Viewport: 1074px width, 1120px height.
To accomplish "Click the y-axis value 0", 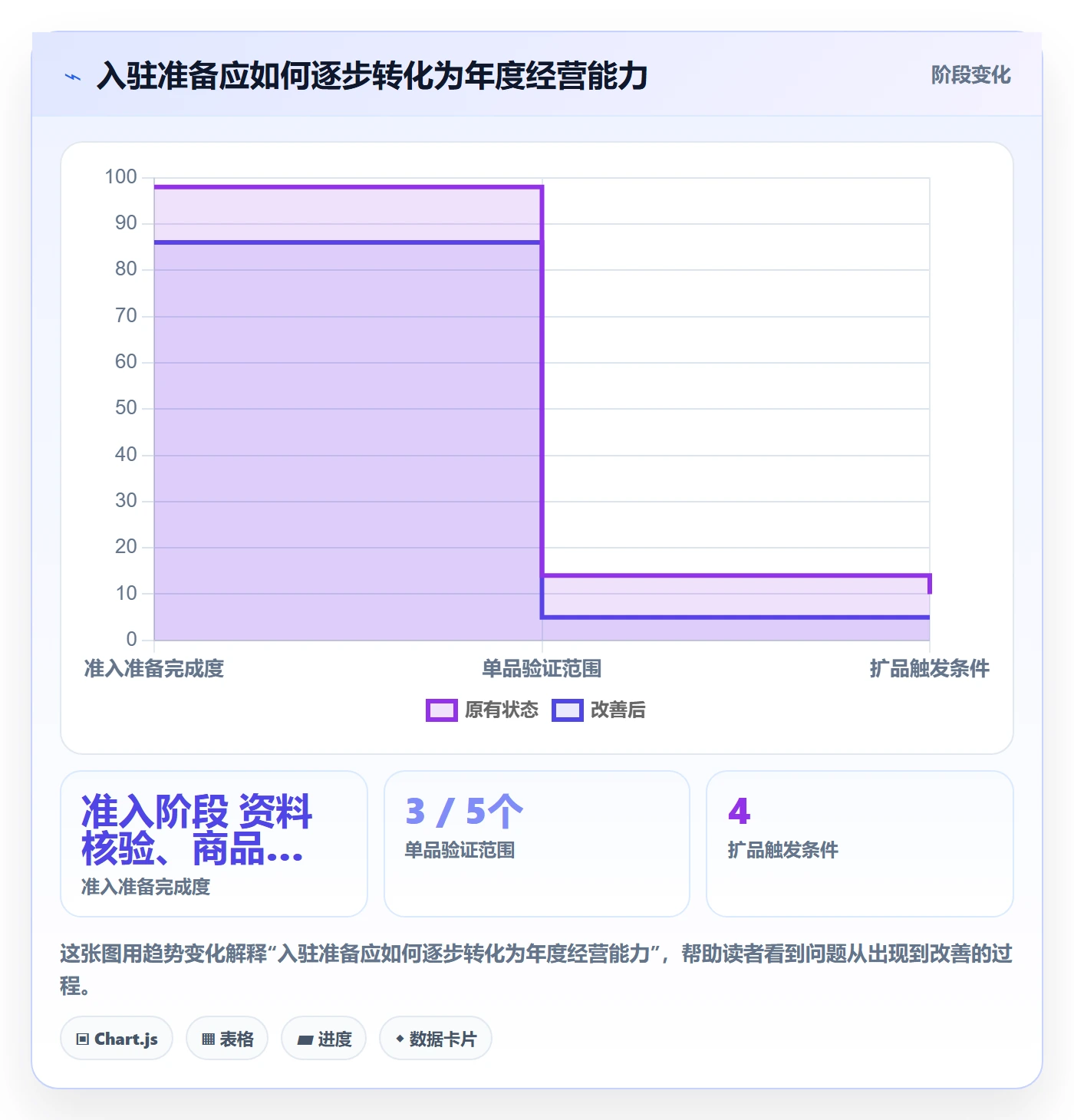I will (x=132, y=639).
